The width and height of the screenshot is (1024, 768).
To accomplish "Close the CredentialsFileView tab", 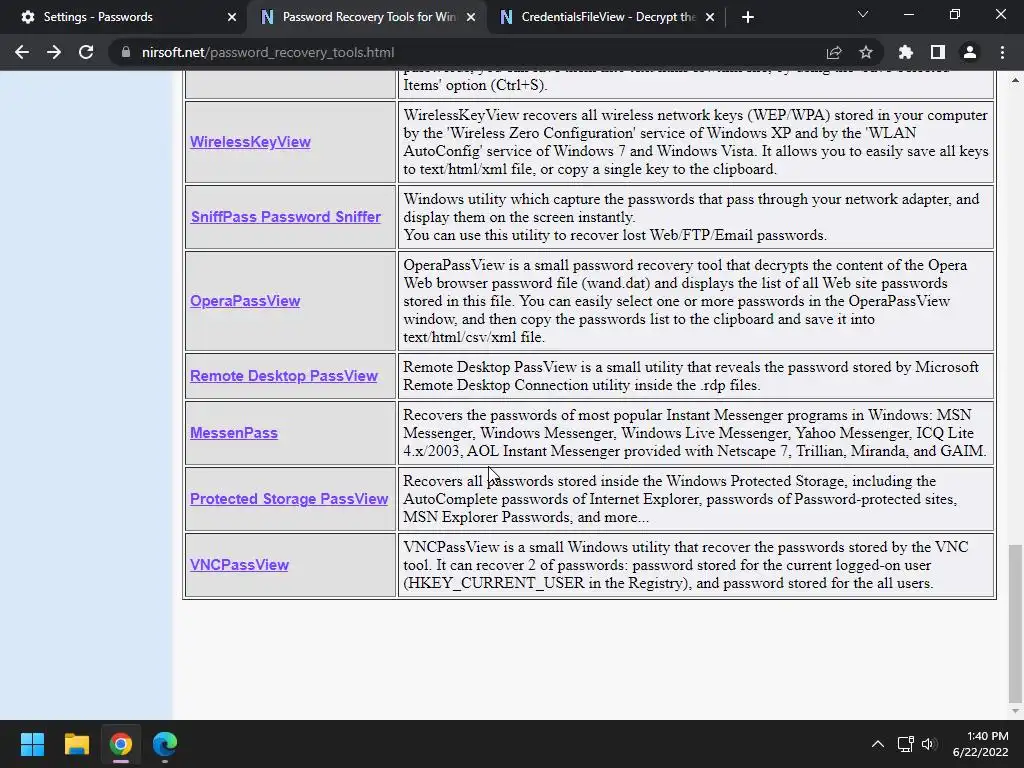I will 710,17.
